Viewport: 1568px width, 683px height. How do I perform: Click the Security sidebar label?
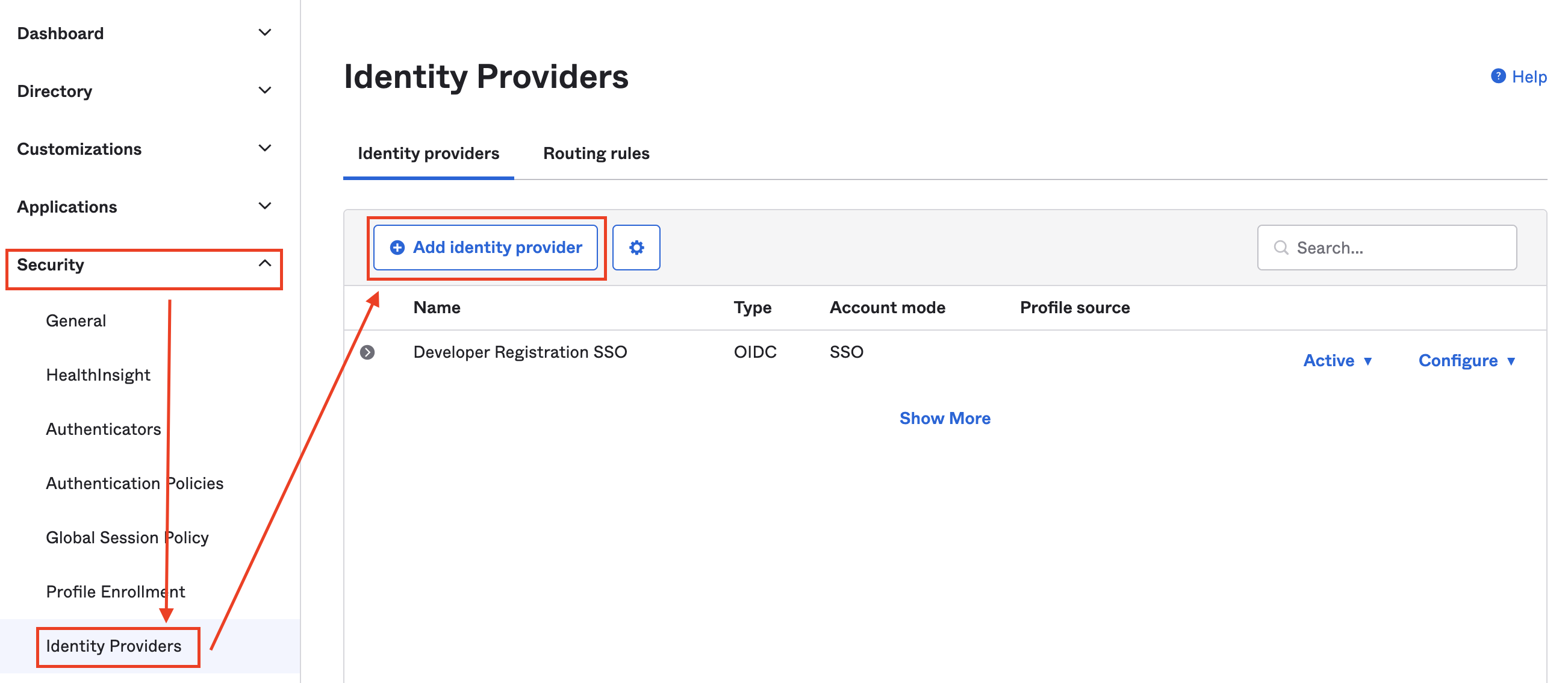[x=51, y=265]
